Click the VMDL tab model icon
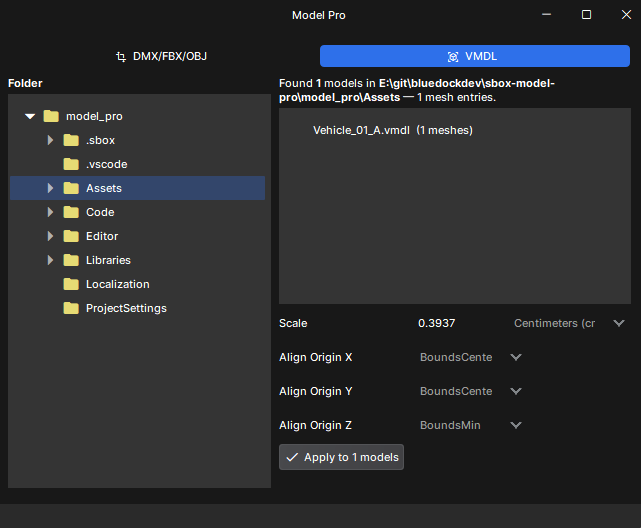Viewport: 641px width, 528px height. (x=453, y=57)
